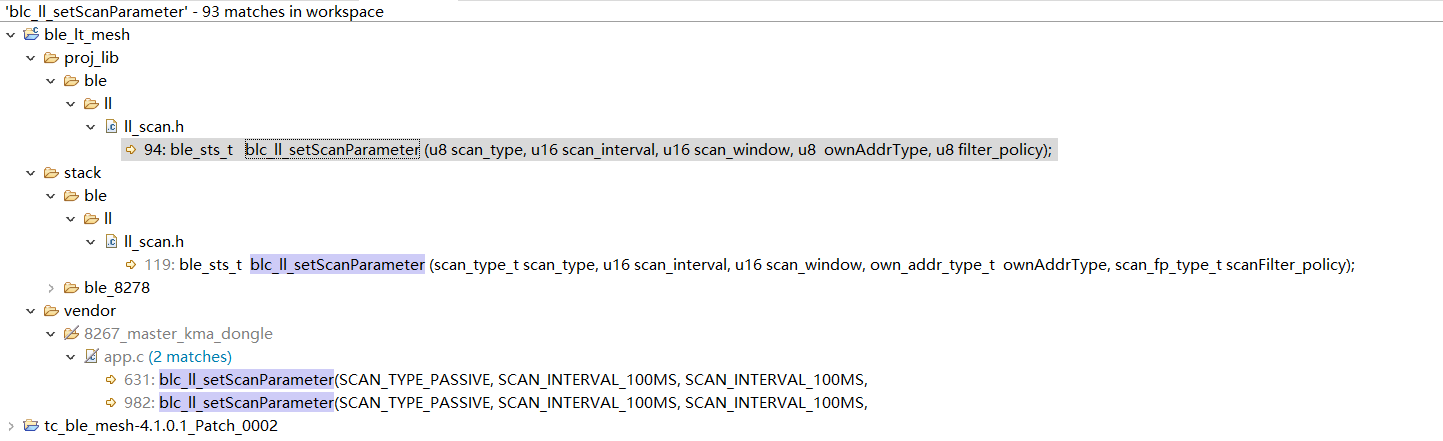Collapse the app.c matches node

pos(71,357)
